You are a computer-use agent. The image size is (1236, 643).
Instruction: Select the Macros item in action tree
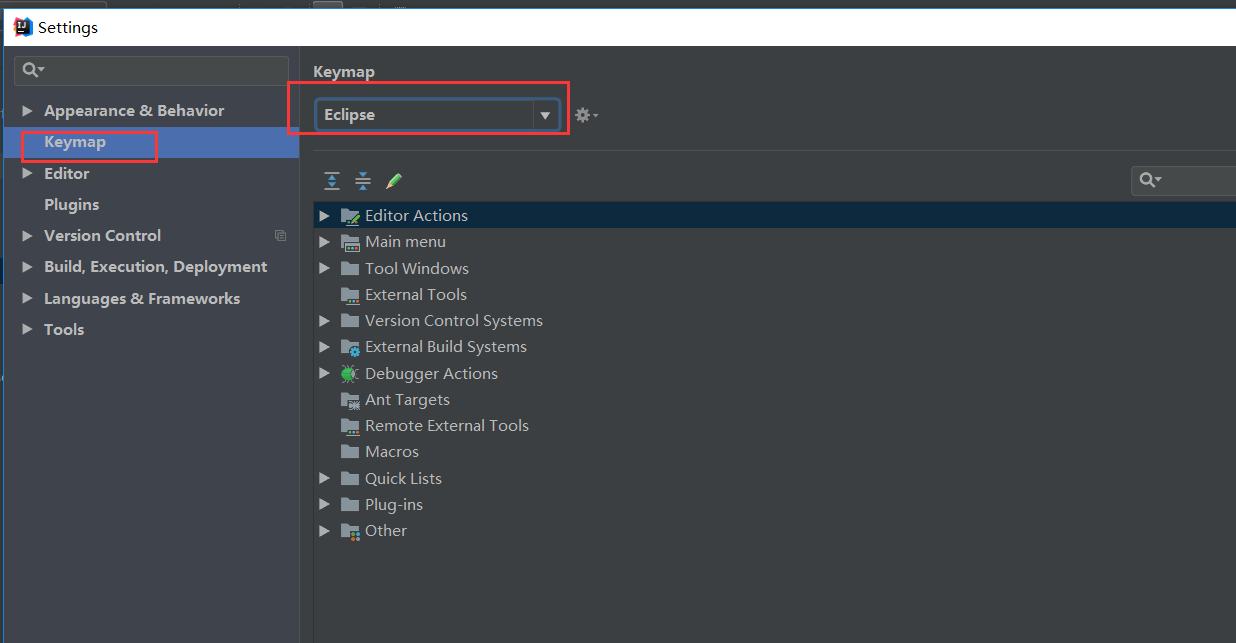pyautogui.click(x=392, y=452)
